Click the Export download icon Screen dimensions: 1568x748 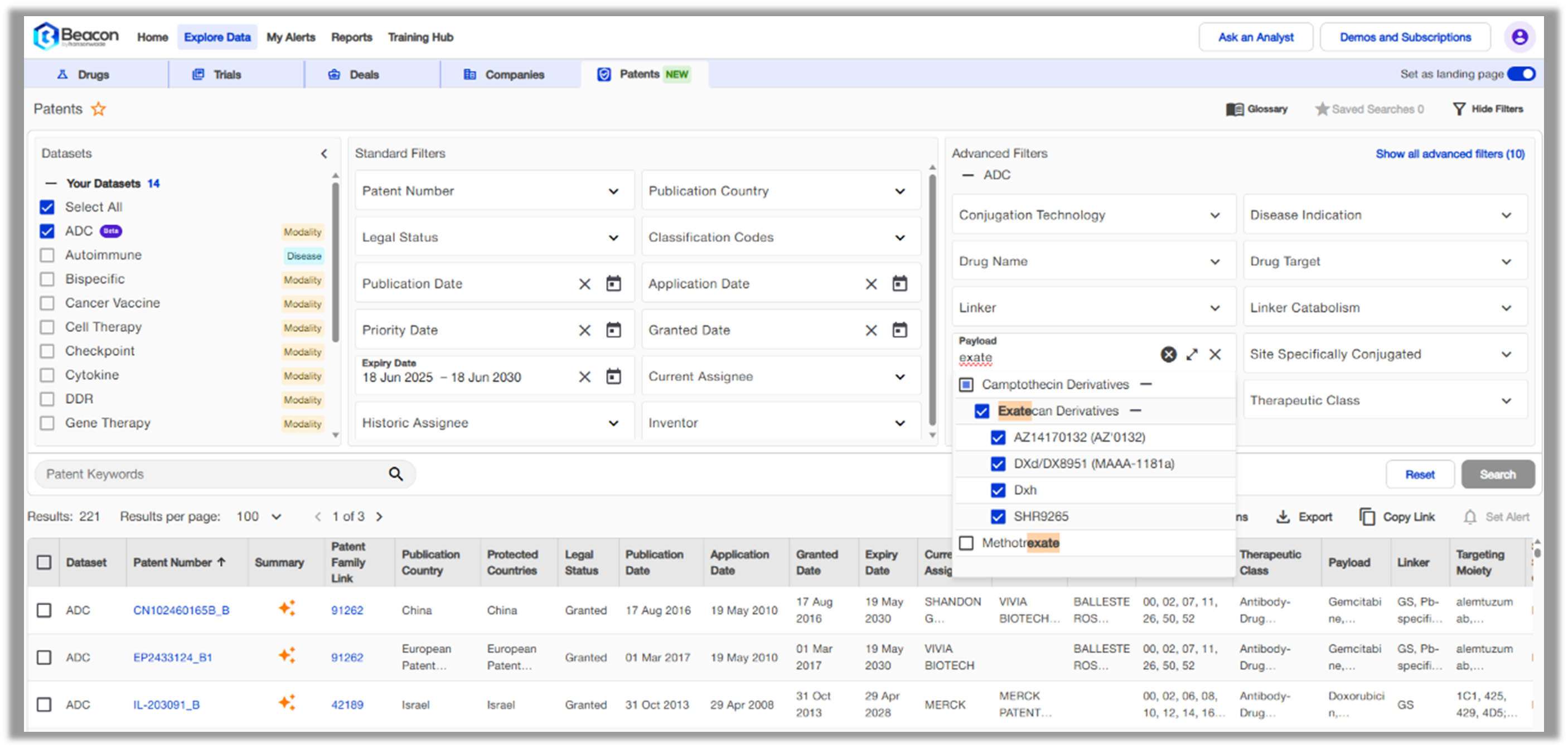click(x=1283, y=517)
